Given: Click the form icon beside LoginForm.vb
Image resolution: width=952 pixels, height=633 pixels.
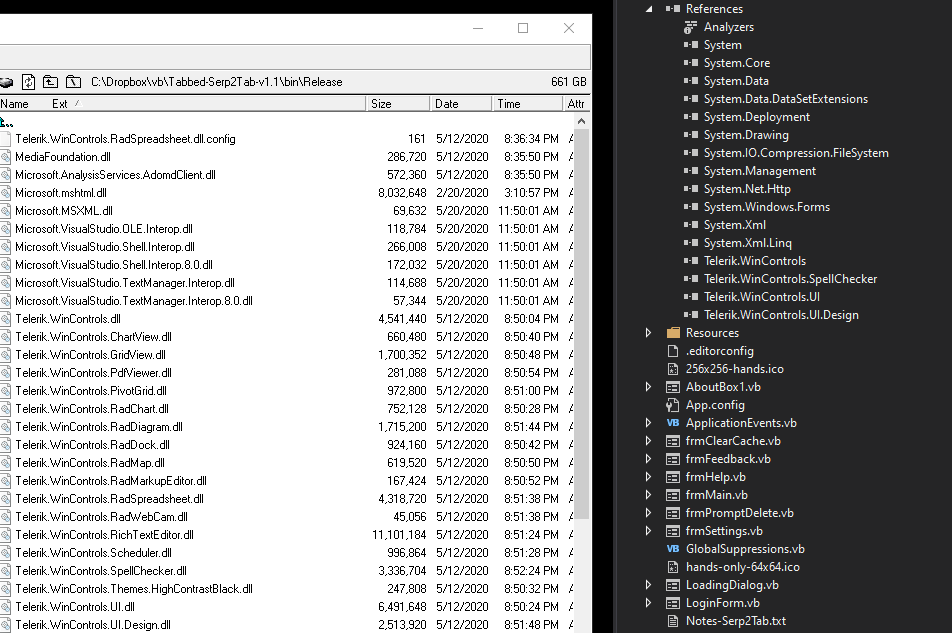Looking at the screenshot, I should (673, 603).
